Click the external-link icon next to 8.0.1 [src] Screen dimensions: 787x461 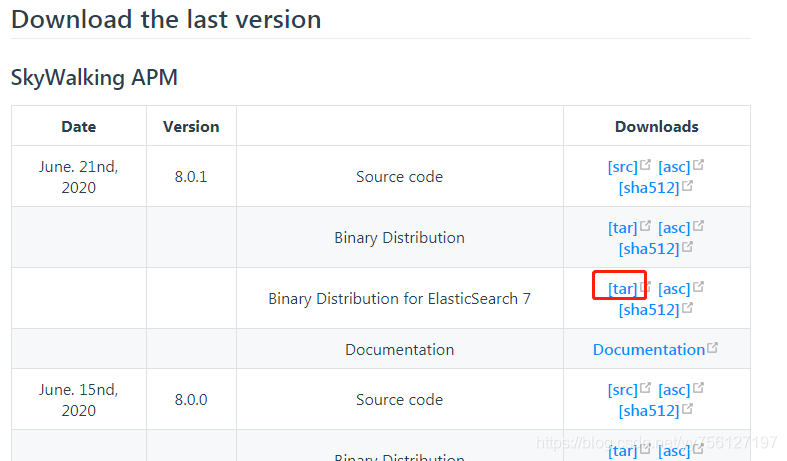[645, 164]
